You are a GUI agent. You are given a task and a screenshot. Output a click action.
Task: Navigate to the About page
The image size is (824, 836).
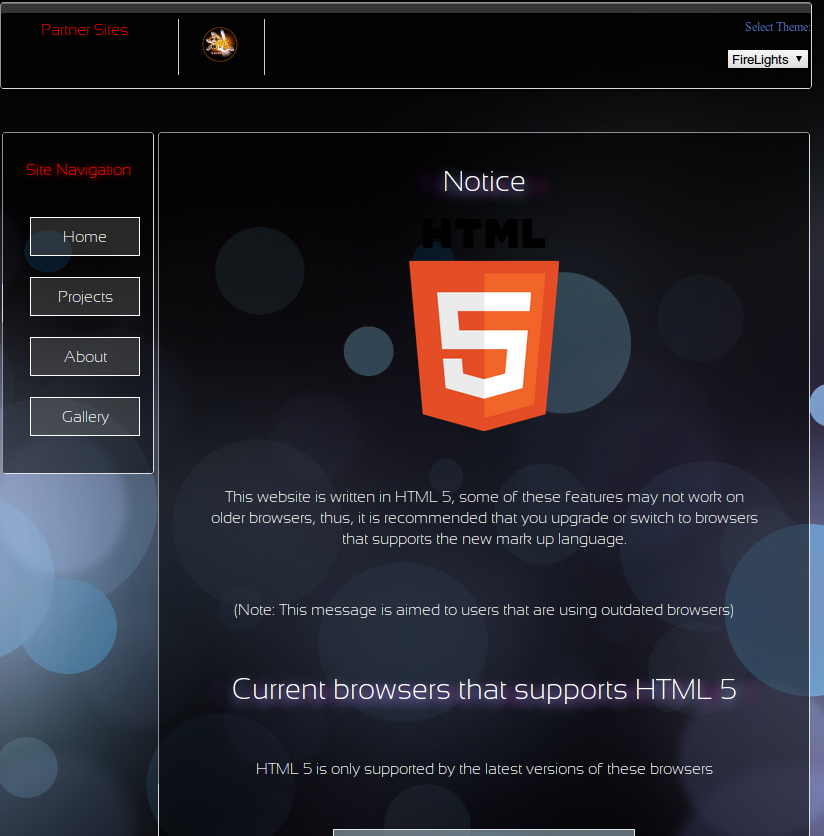point(85,356)
